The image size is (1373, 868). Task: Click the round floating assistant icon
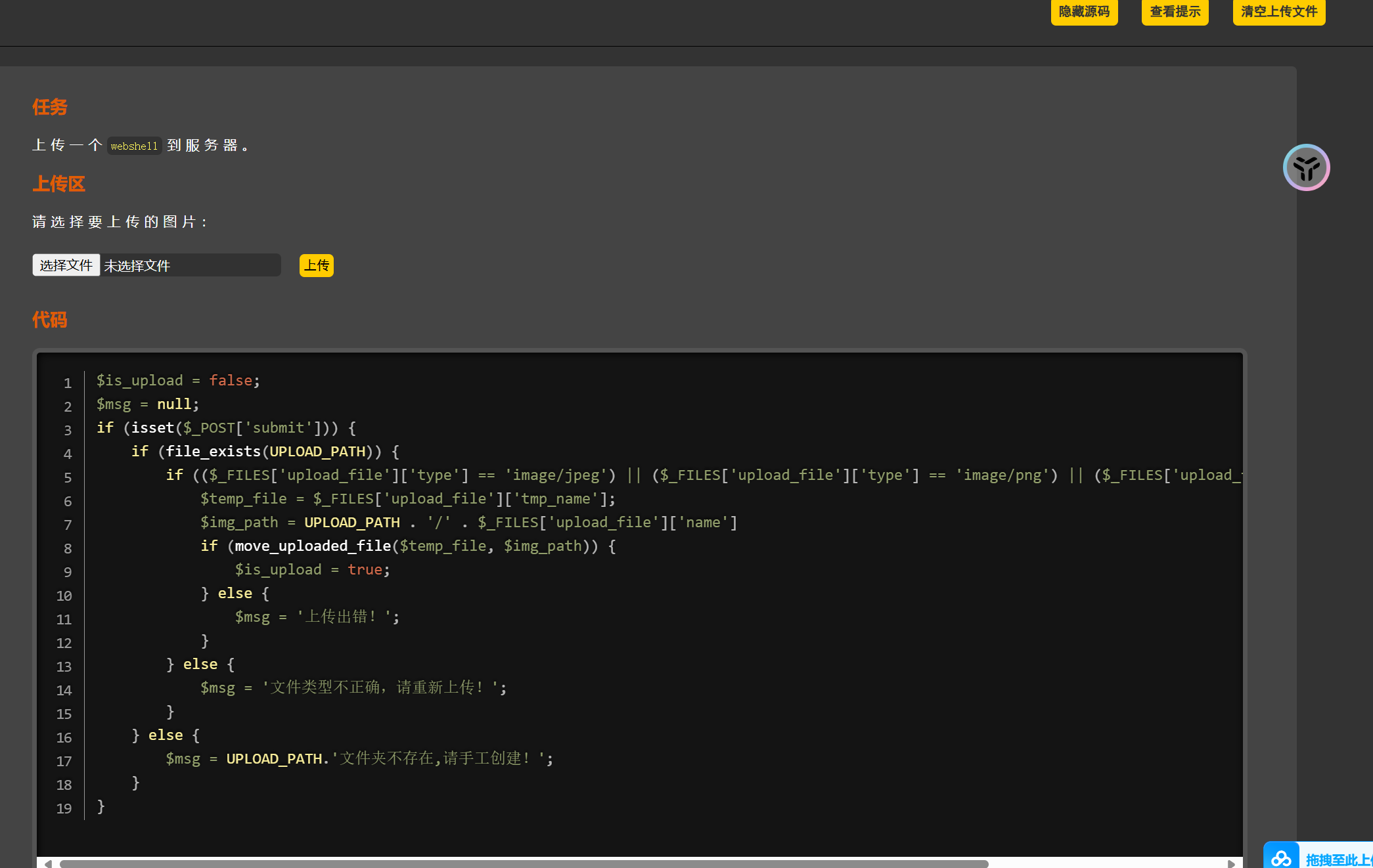pos(1306,167)
